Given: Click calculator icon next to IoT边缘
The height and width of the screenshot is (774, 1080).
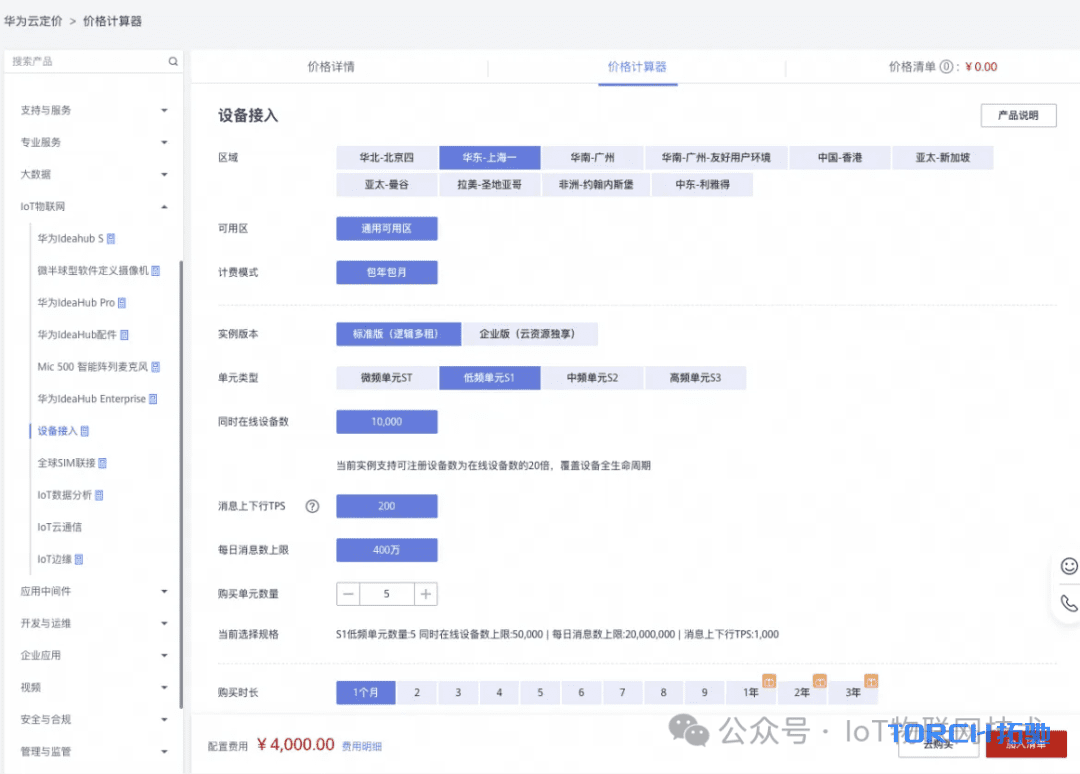Looking at the screenshot, I should [x=79, y=559].
